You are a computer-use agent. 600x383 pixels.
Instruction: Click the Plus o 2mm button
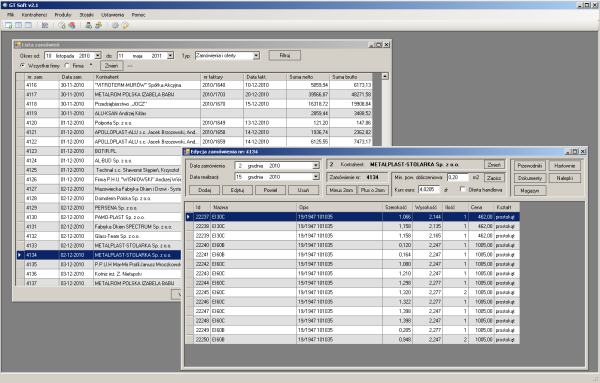coord(373,190)
